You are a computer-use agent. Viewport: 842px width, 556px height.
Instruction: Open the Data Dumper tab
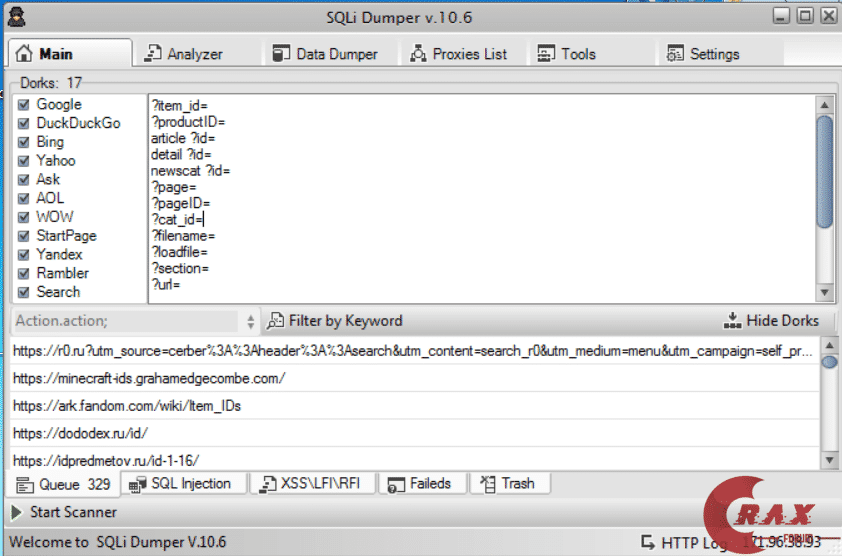(x=325, y=54)
